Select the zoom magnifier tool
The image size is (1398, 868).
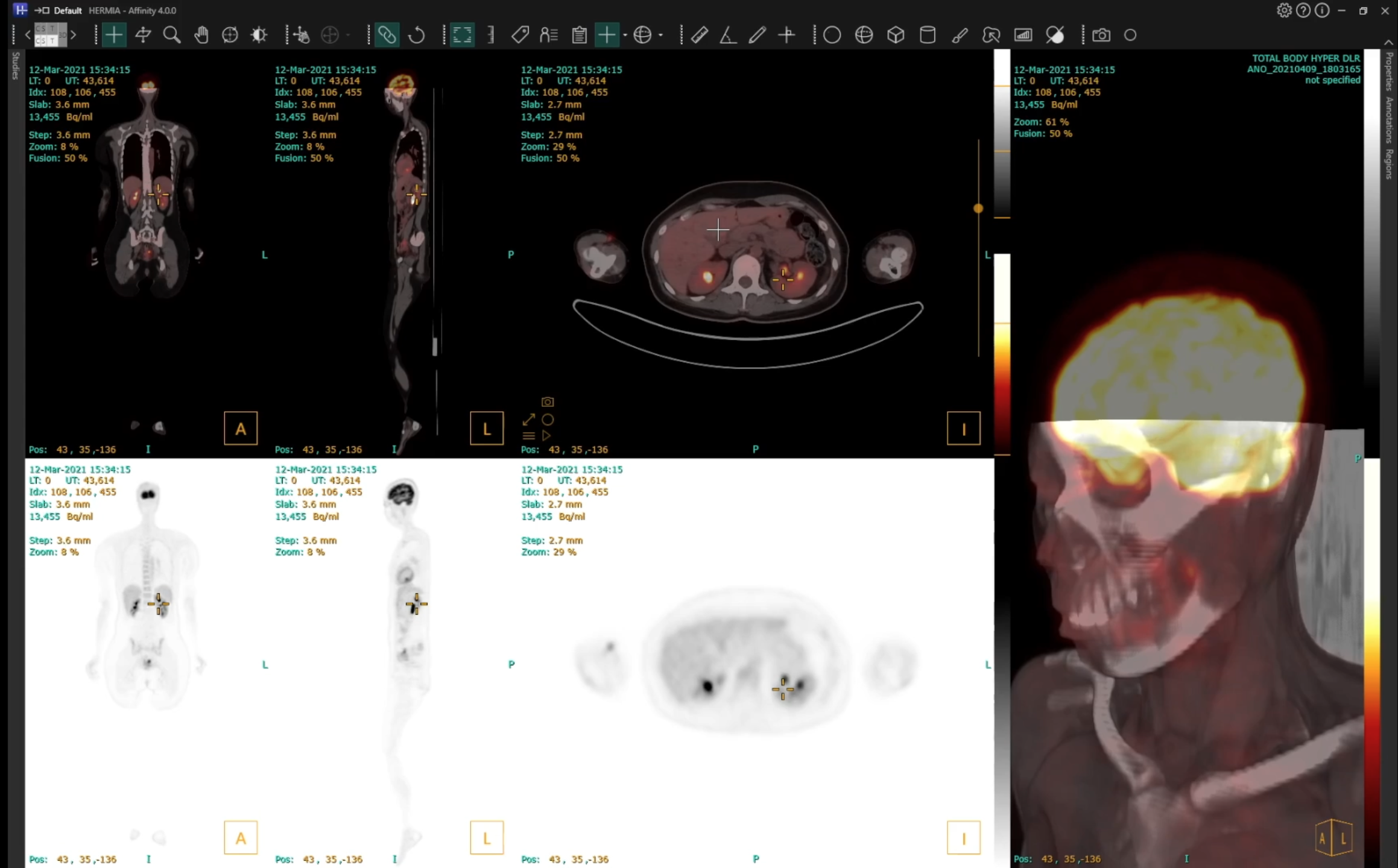[x=172, y=36]
